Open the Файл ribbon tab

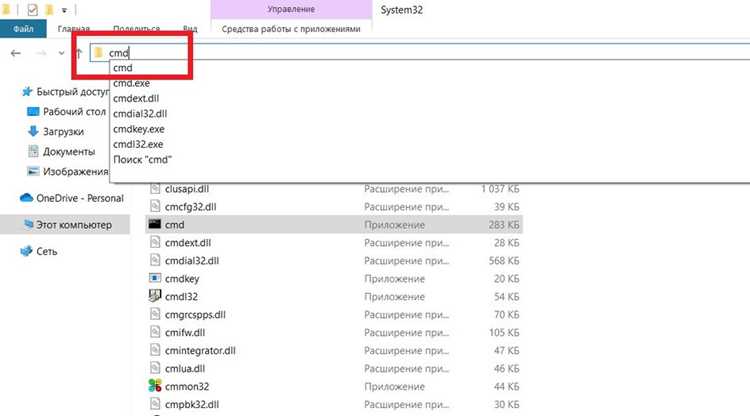click(23, 29)
